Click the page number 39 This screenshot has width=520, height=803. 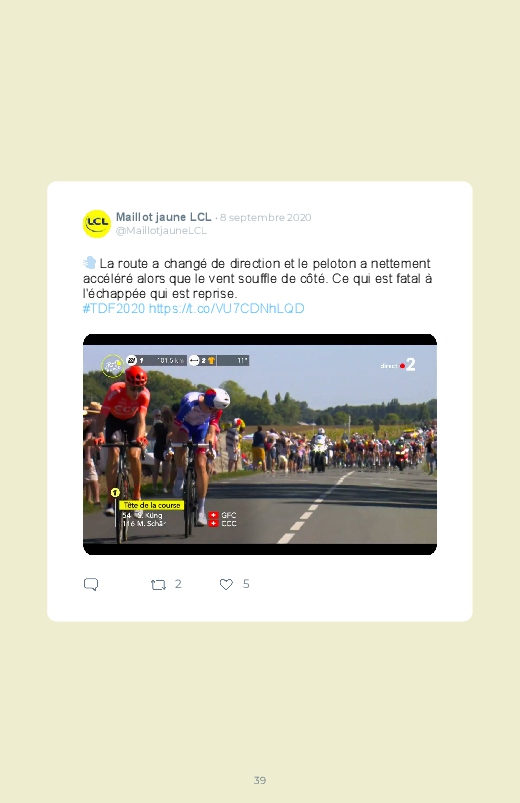click(x=260, y=780)
